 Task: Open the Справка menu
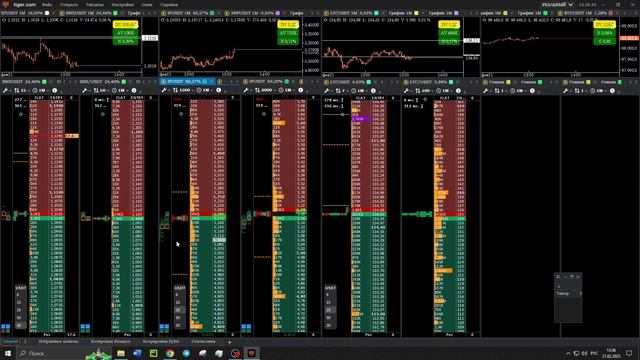coord(169,4)
